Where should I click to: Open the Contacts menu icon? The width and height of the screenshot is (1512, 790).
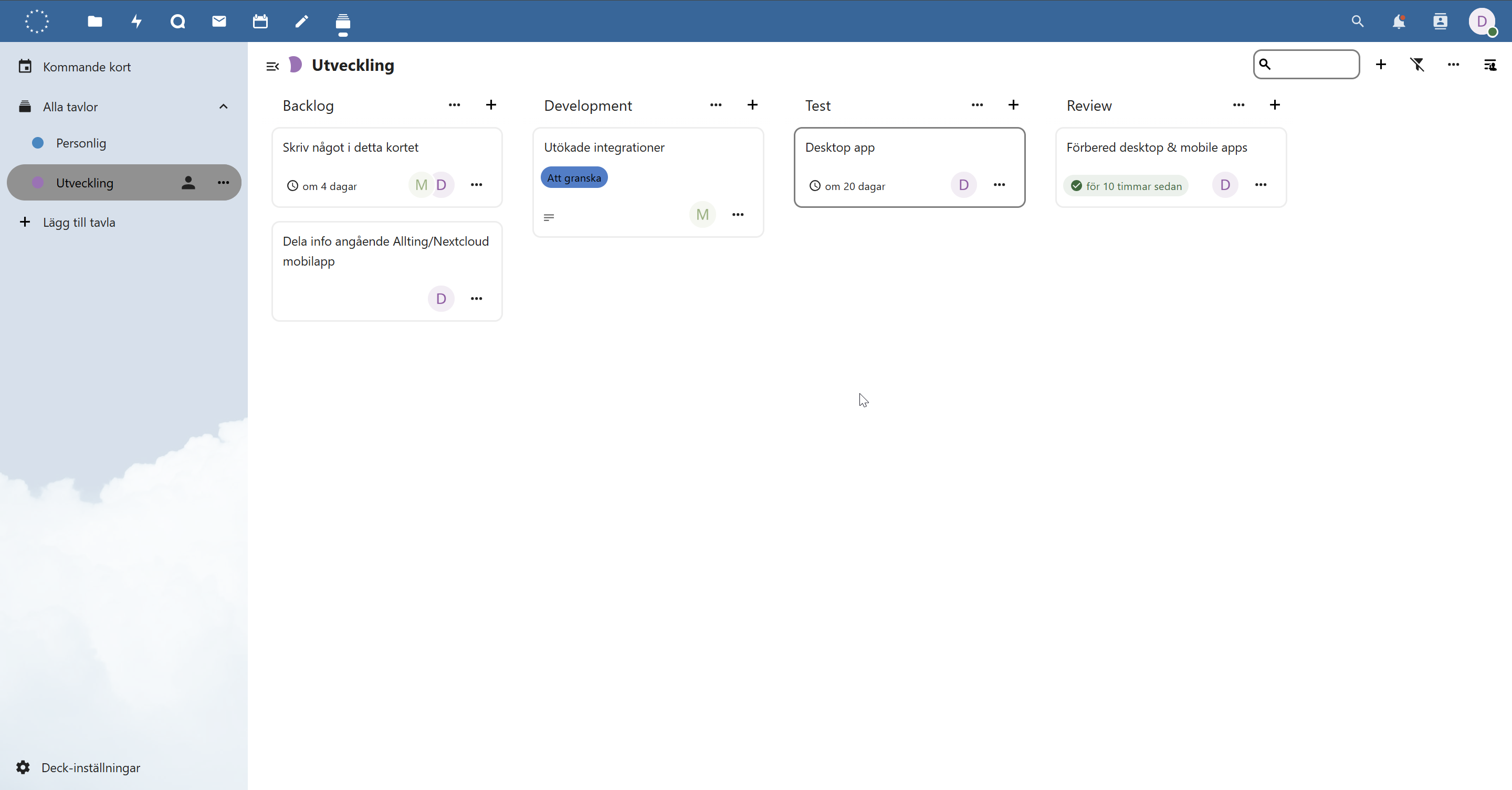[x=1440, y=22]
